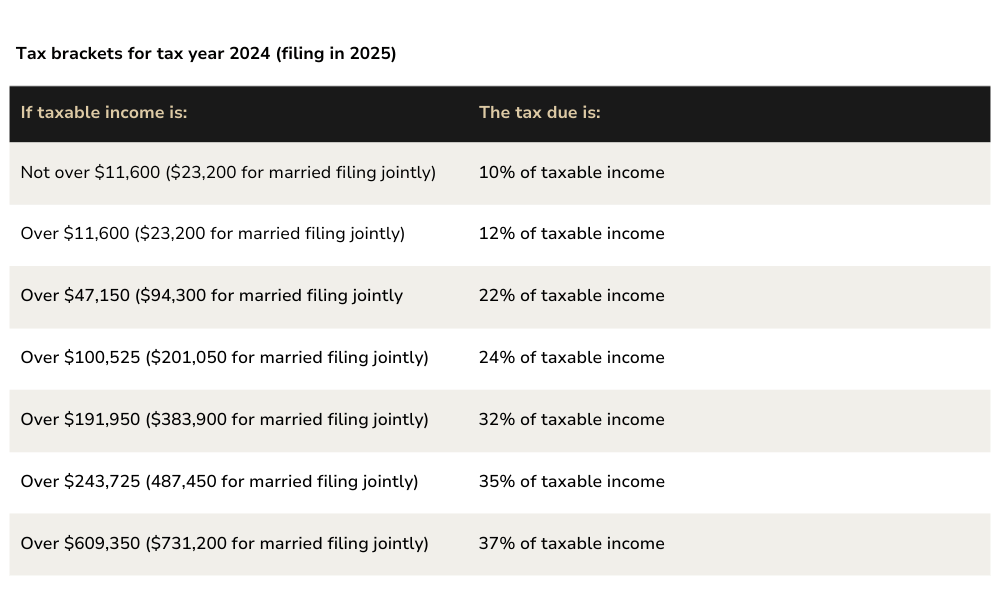Click the '($731,200 for married filing jointly)' text
The width and height of the screenshot is (1000, 600).
[287, 544]
